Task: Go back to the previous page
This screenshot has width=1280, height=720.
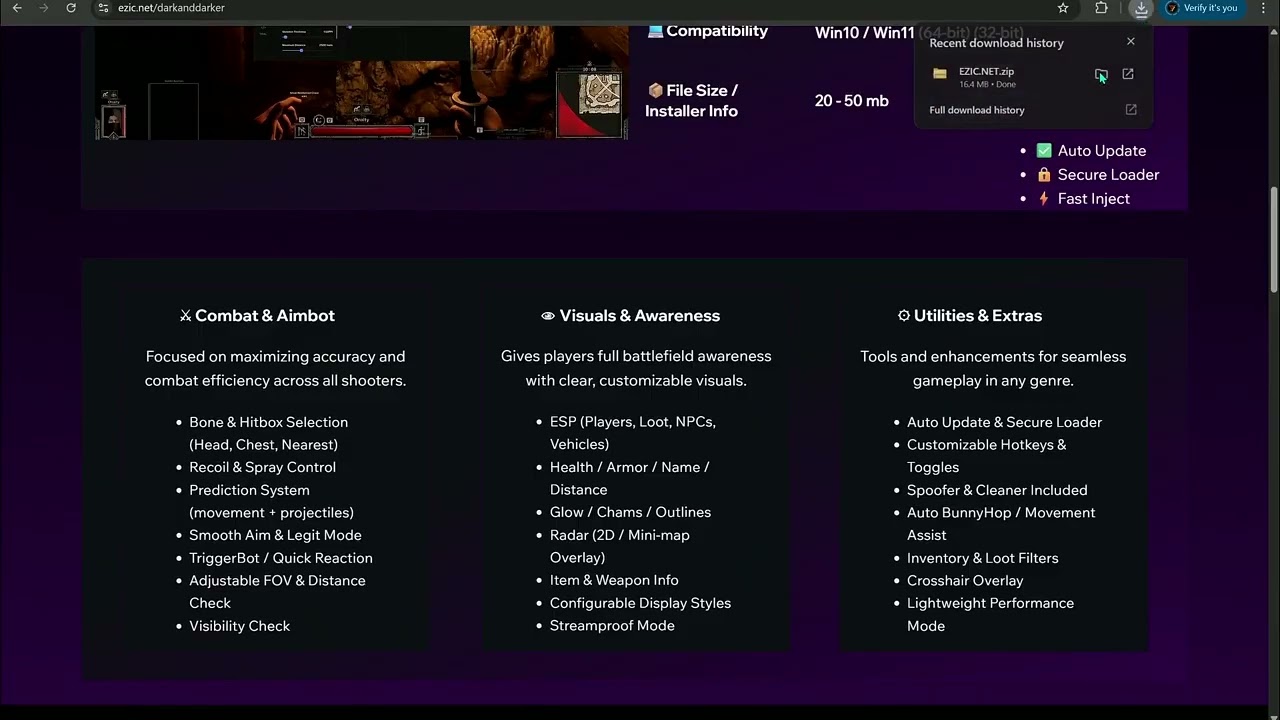Action: (x=17, y=8)
